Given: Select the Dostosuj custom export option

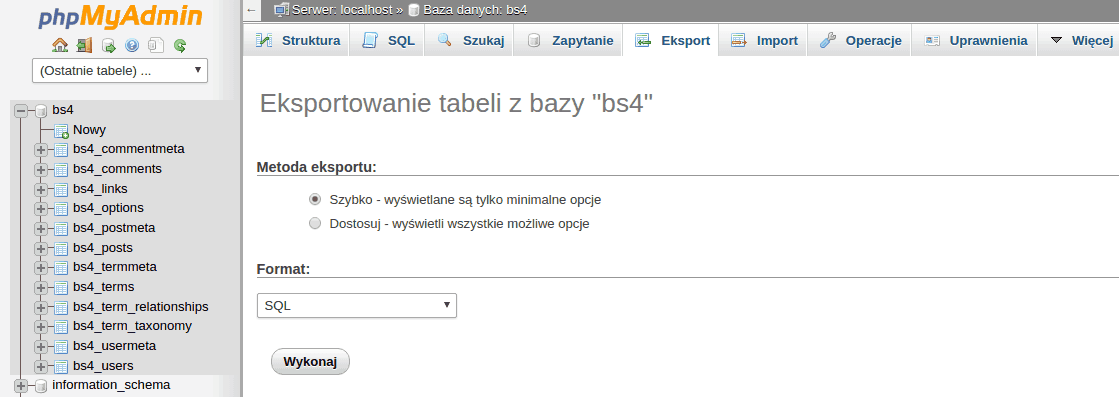Looking at the screenshot, I should coord(315,223).
